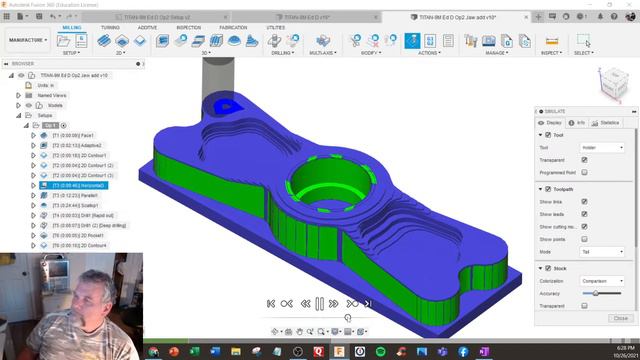Switch to the TURNING tab

110,27
